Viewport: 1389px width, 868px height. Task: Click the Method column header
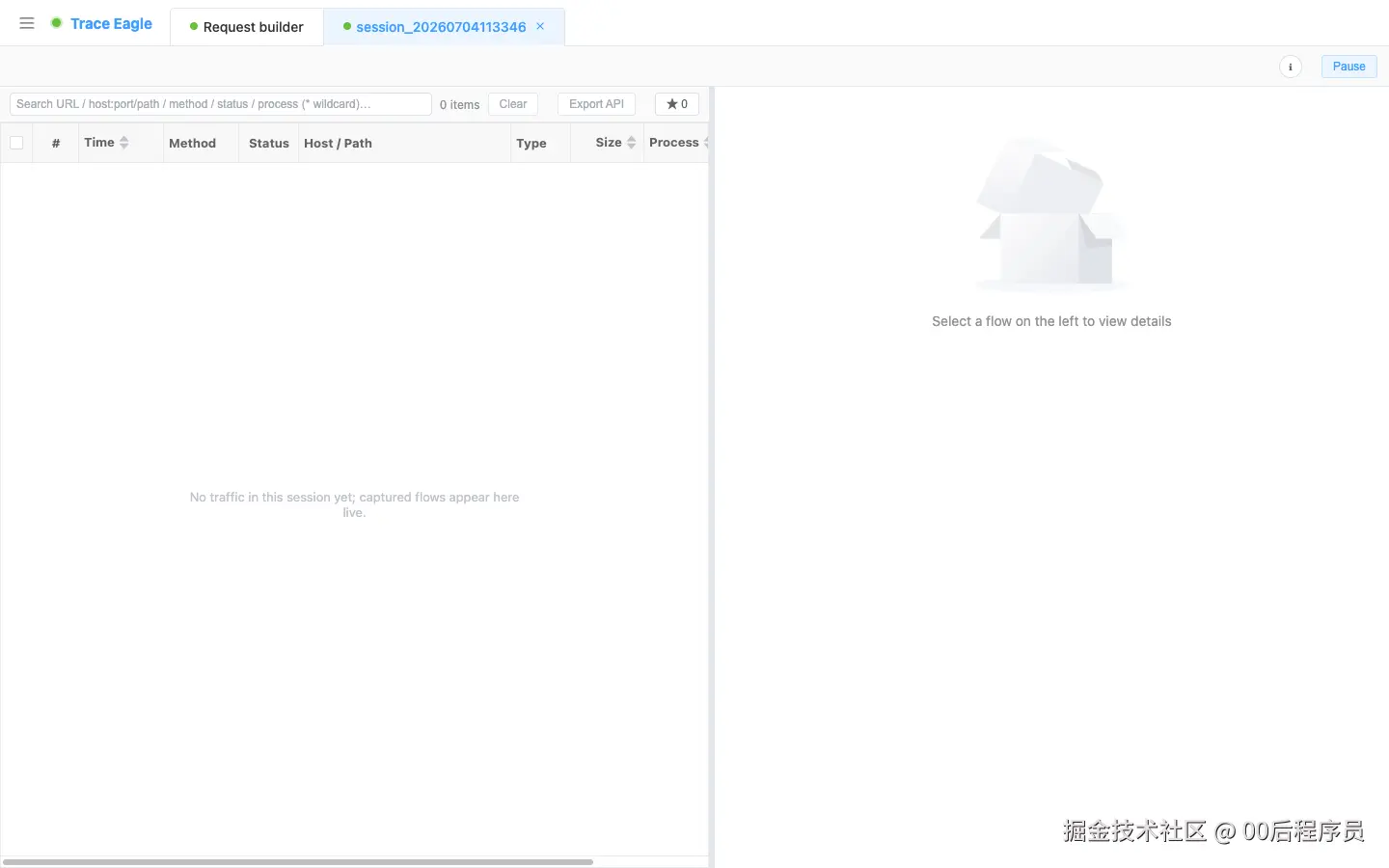(201, 143)
